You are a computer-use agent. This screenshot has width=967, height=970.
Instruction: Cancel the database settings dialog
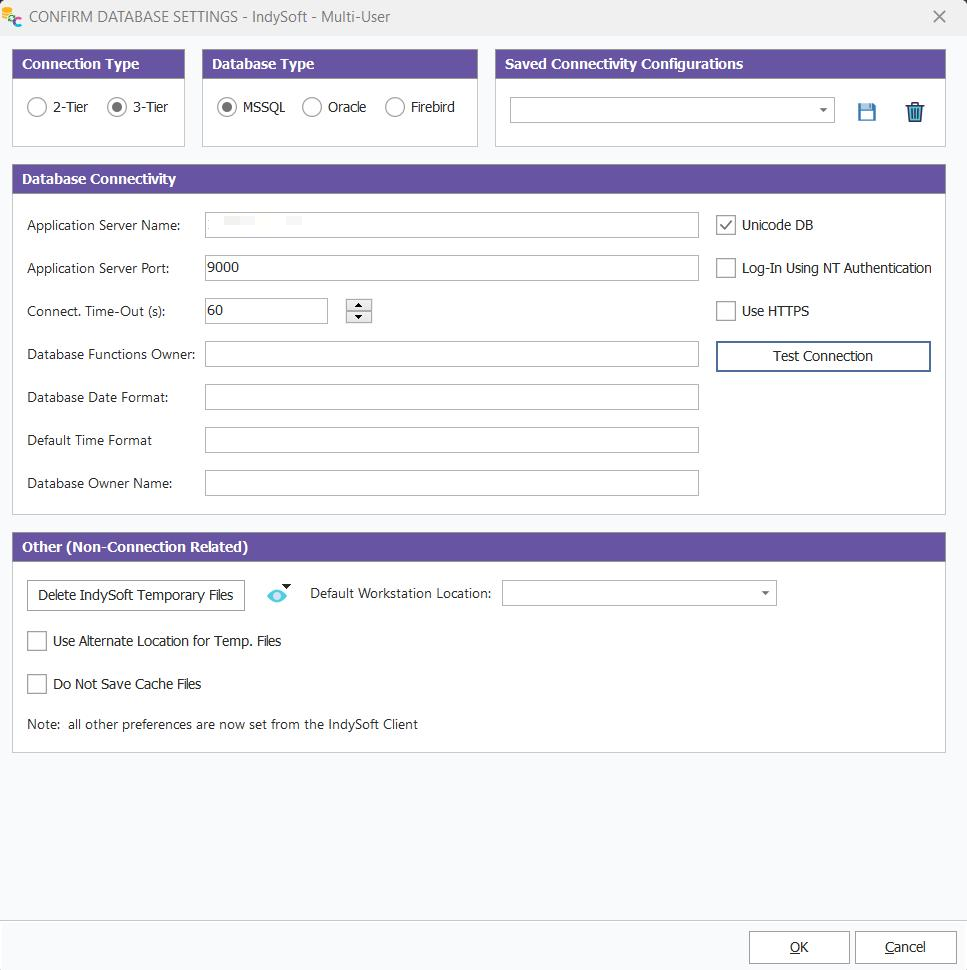coord(904,947)
